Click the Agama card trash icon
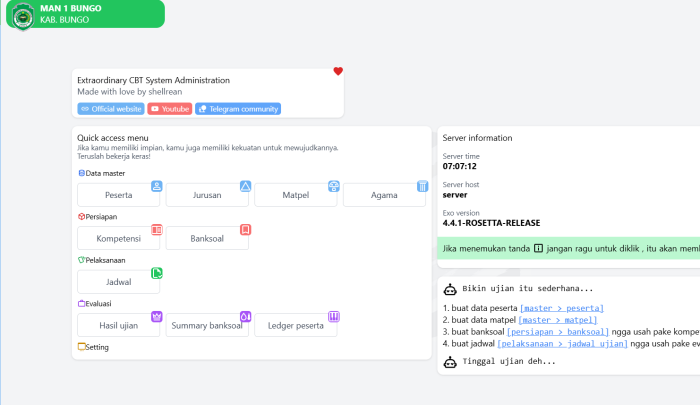This screenshot has height=405, width=700. coord(422,186)
